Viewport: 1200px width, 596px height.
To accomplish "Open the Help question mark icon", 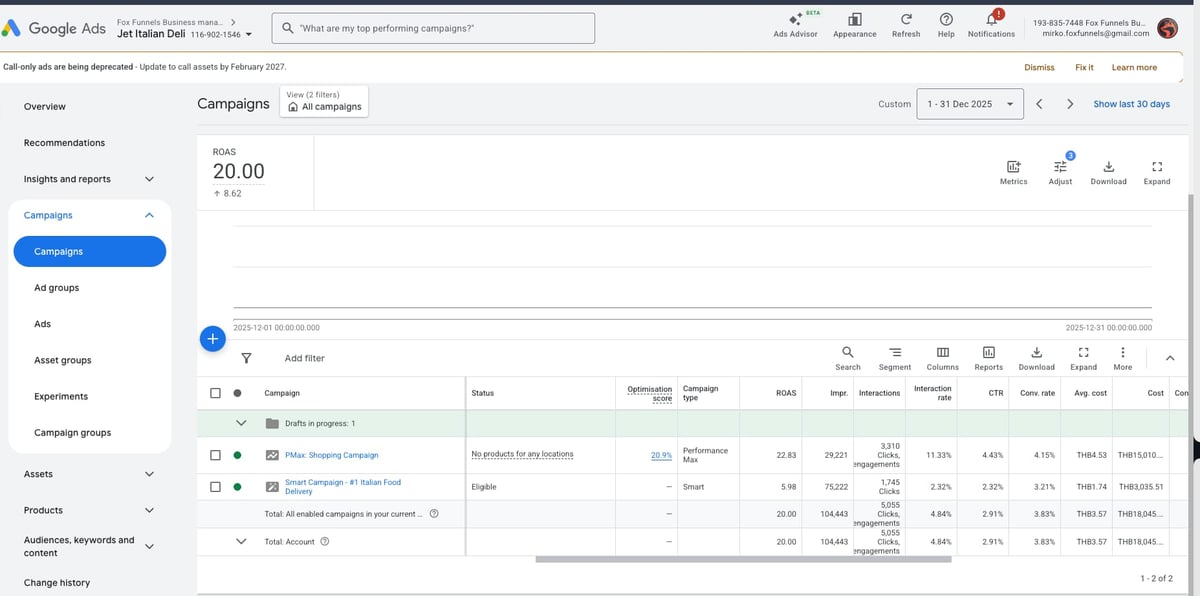I will tap(946, 19).
